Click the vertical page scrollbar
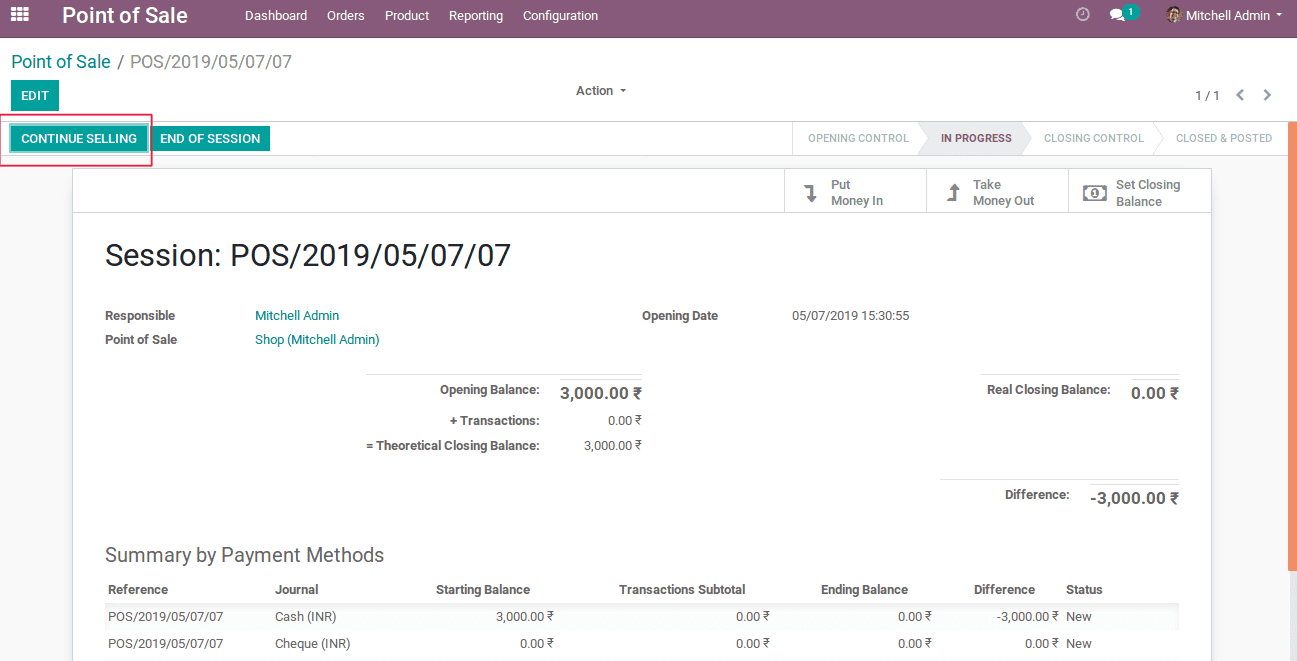This screenshot has width=1297, height=661. pyautogui.click(x=1292, y=345)
